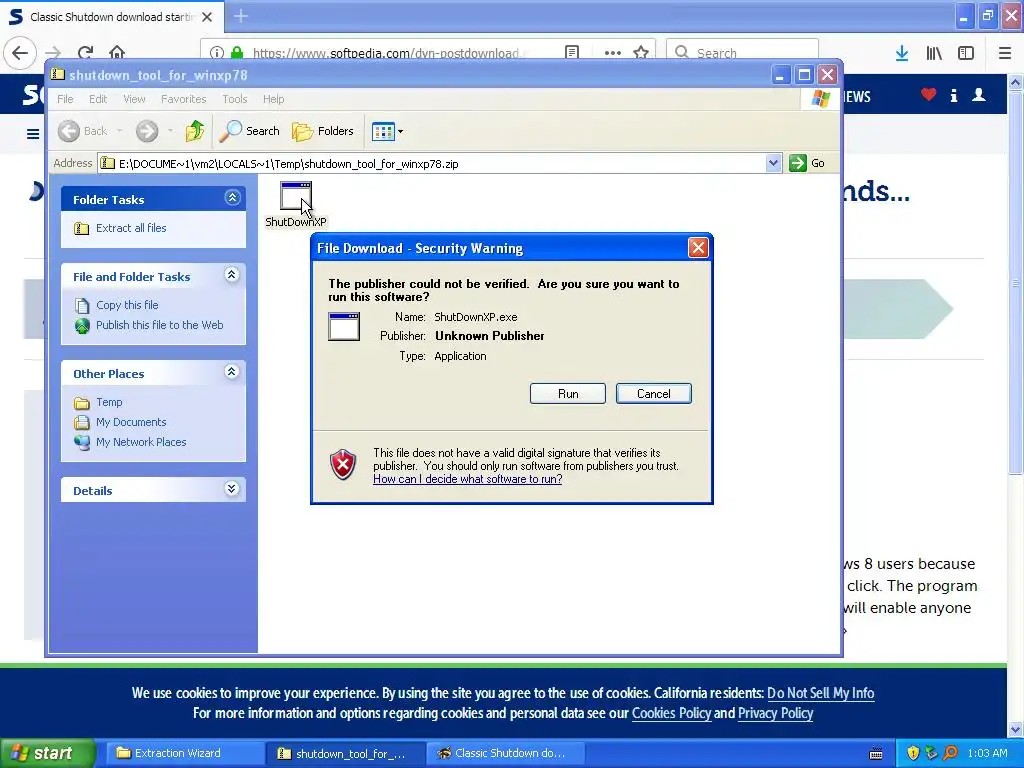Open Firefox page actions three-dot menu
Viewport: 1024px width, 768px height.
click(x=613, y=53)
